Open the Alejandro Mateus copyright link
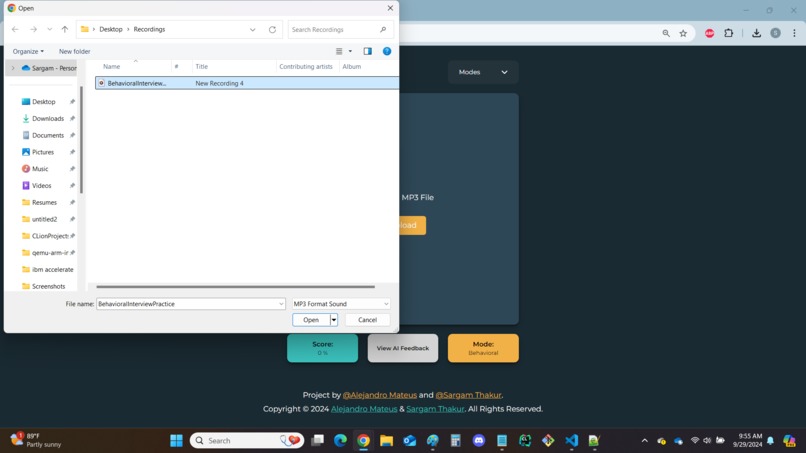 coord(364,409)
